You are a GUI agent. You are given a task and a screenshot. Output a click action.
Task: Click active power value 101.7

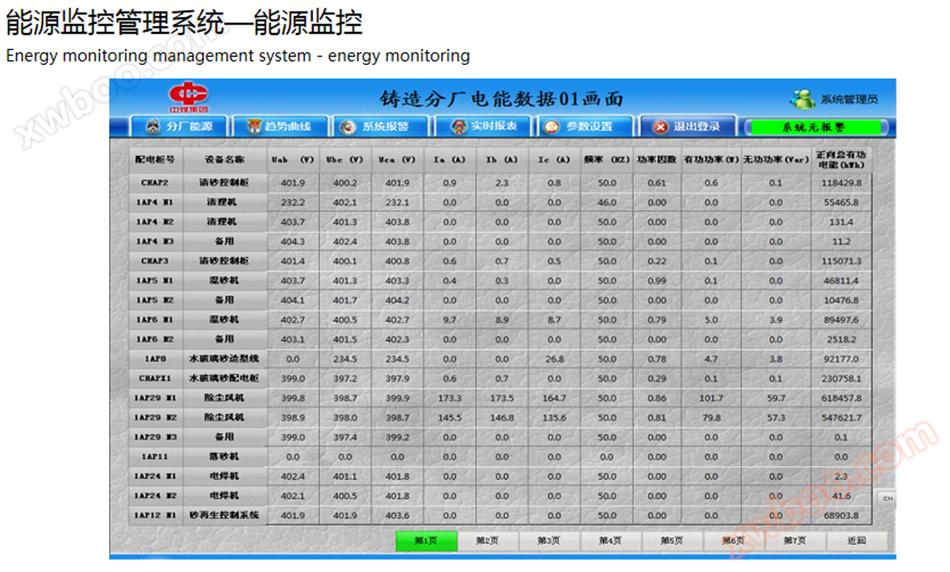tap(711, 398)
